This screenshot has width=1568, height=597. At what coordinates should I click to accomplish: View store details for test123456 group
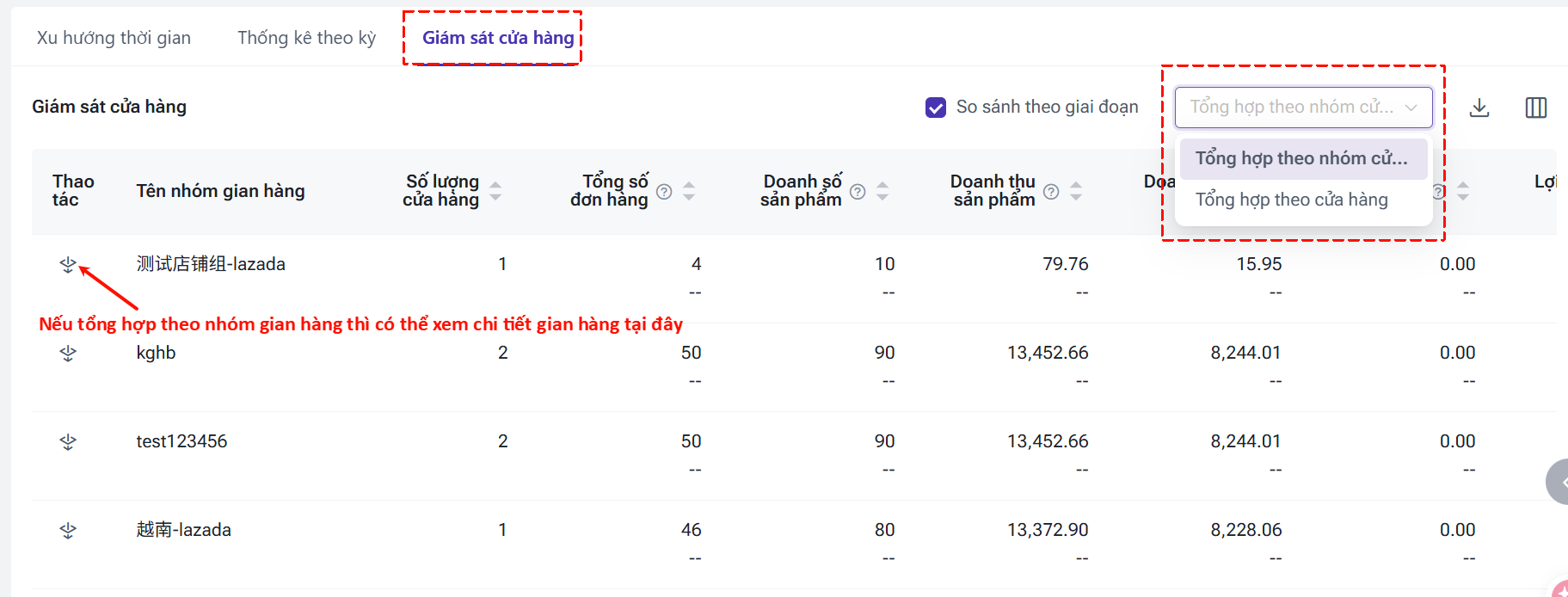click(x=68, y=442)
